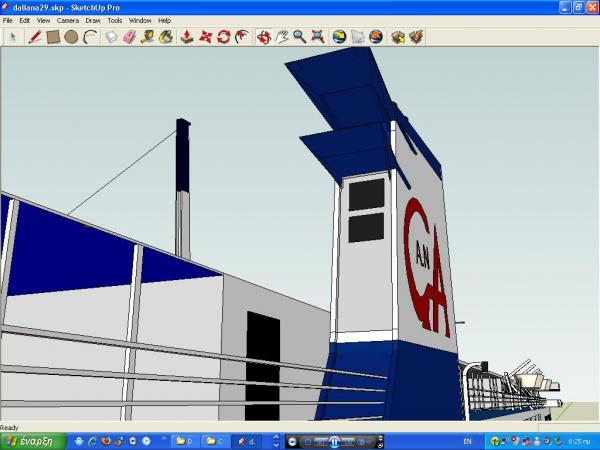
Task: Click the Zoom Extents icon
Action: pos(318,37)
